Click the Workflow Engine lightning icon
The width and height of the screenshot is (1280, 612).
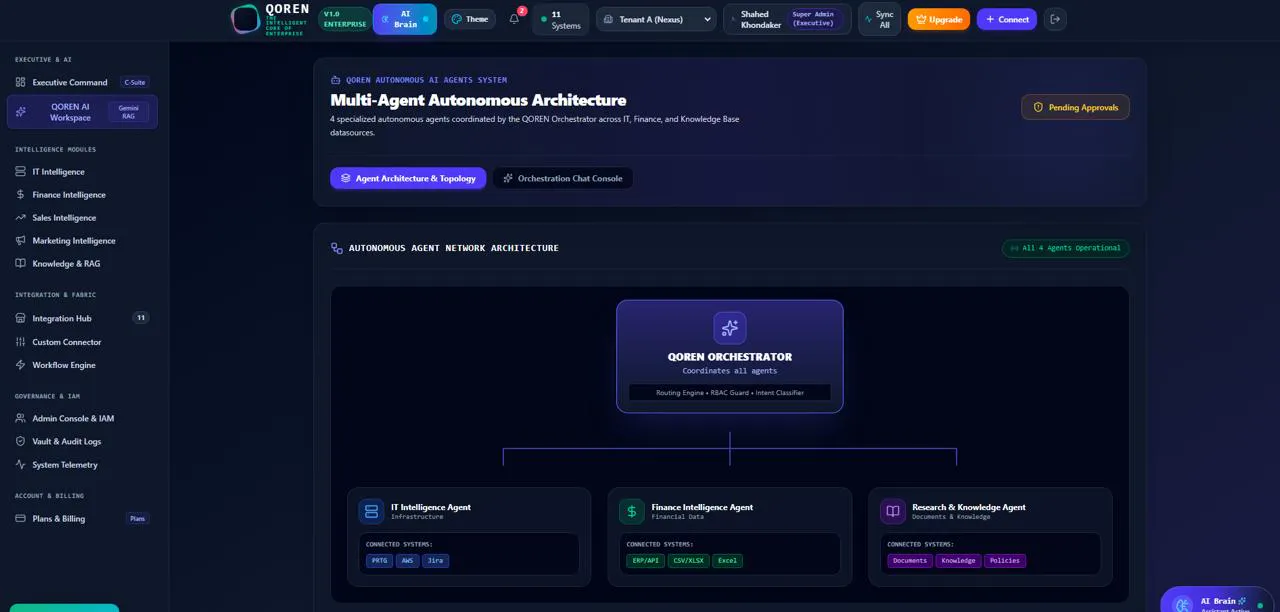21,365
